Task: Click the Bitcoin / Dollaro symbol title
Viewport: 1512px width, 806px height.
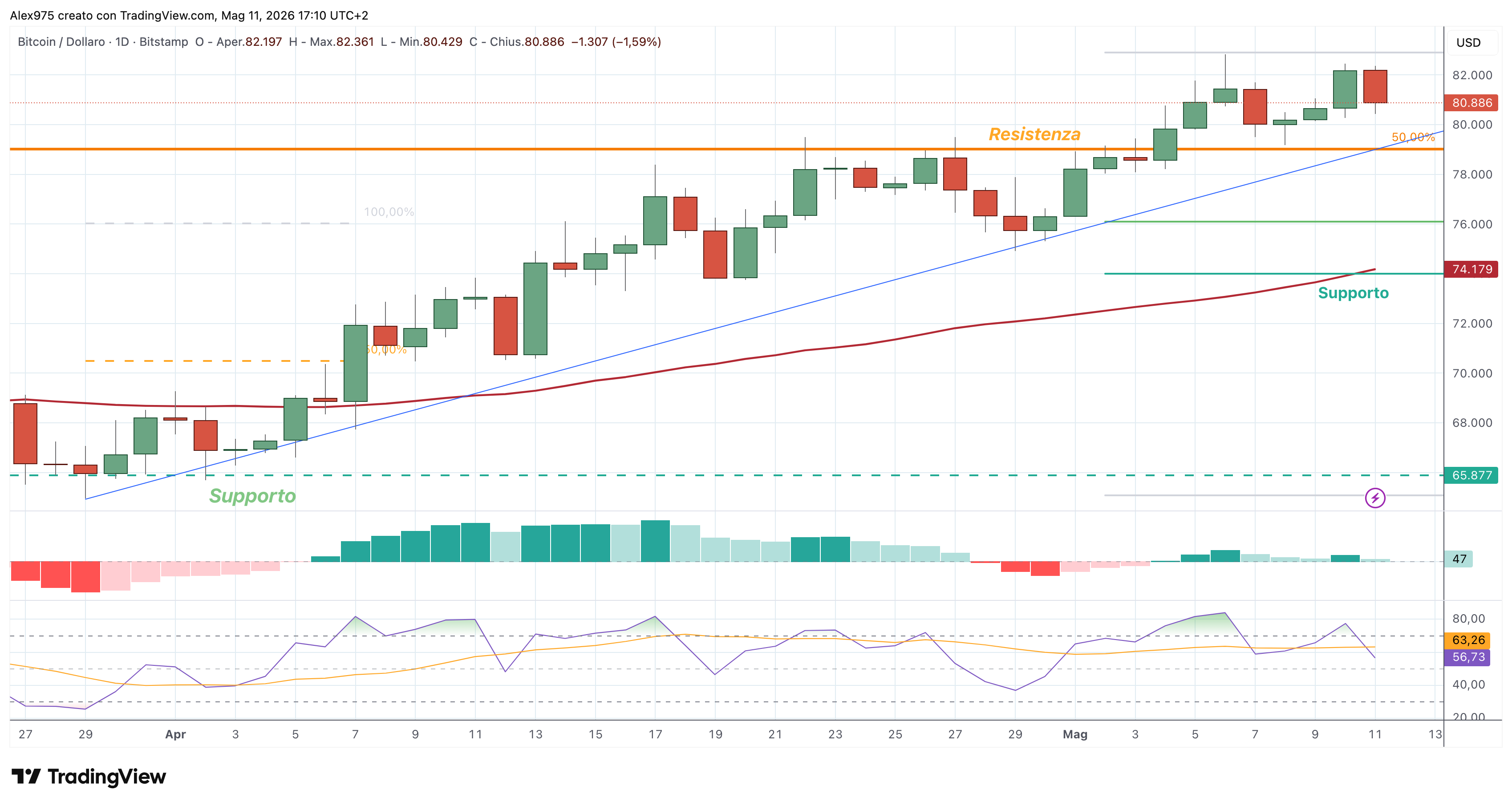Action: 61,42
